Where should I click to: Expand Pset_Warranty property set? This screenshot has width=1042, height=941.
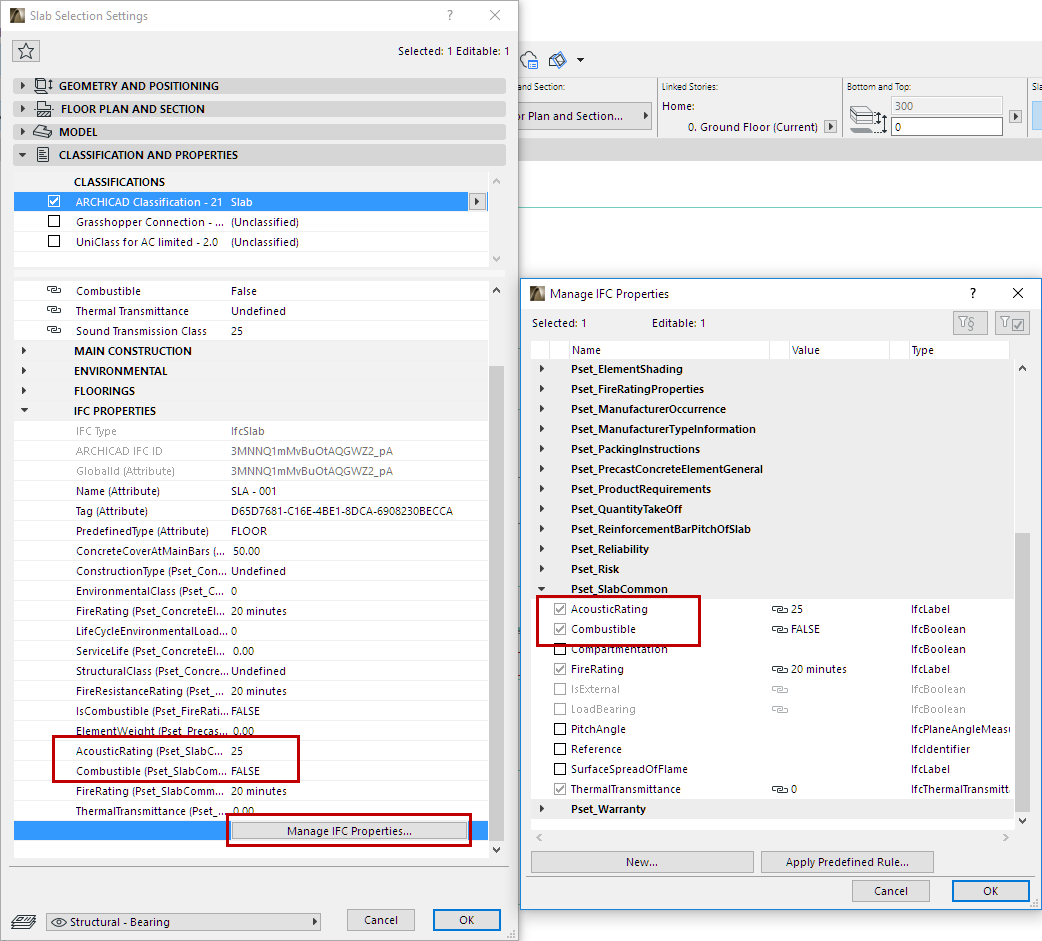click(x=542, y=809)
